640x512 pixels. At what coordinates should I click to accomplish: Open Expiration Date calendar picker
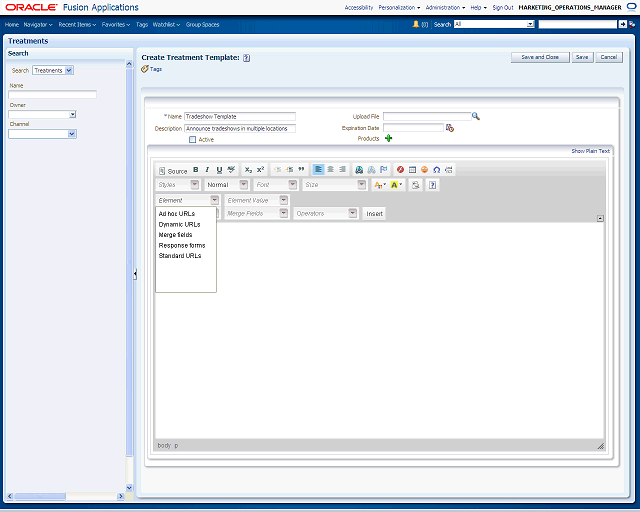point(450,128)
